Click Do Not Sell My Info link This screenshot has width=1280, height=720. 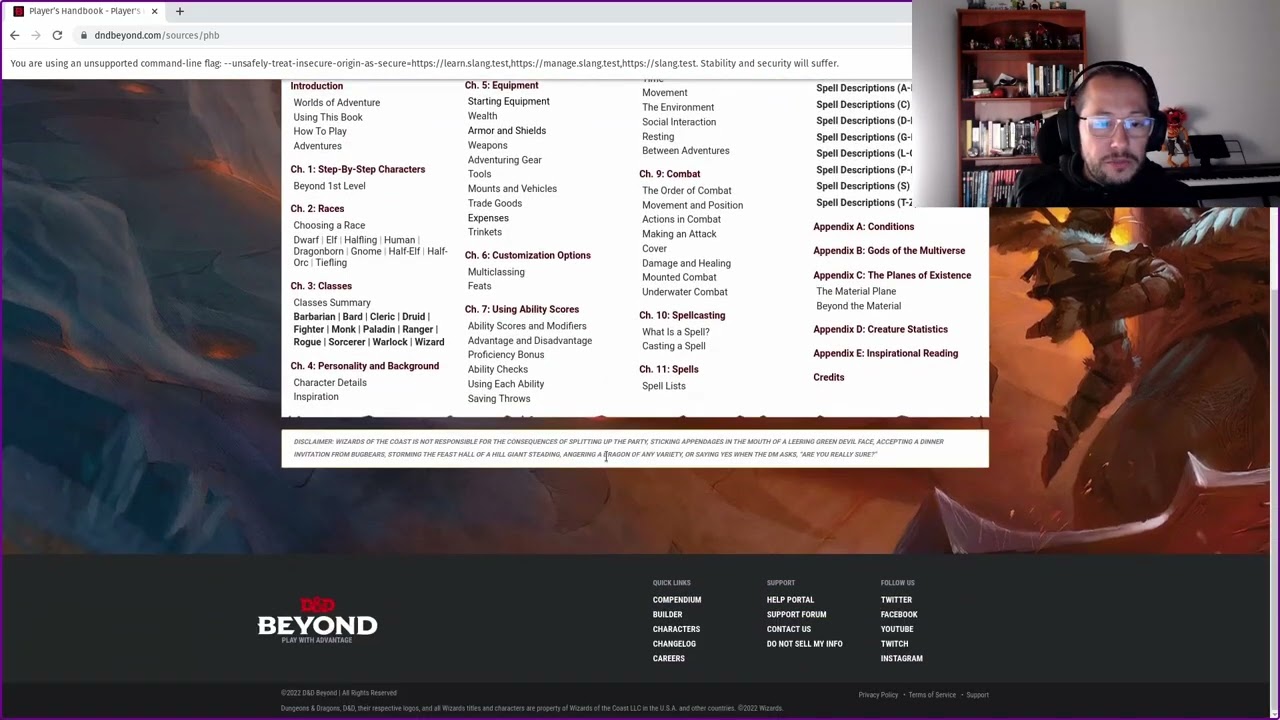[x=805, y=644]
